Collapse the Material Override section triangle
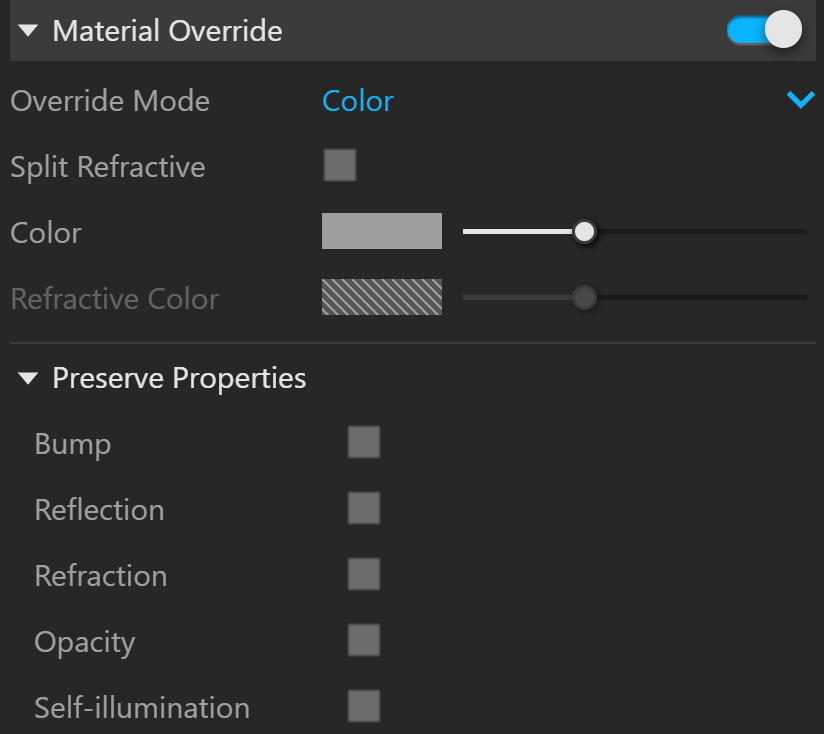The height and width of the screenshot is (734, 824). [x=28, y=30]
